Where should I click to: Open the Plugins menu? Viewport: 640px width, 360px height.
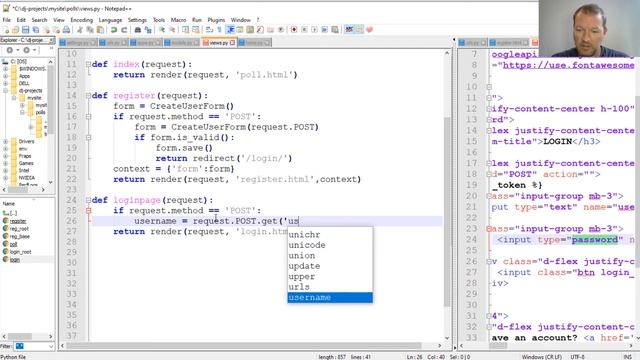[x=216, y=20]
